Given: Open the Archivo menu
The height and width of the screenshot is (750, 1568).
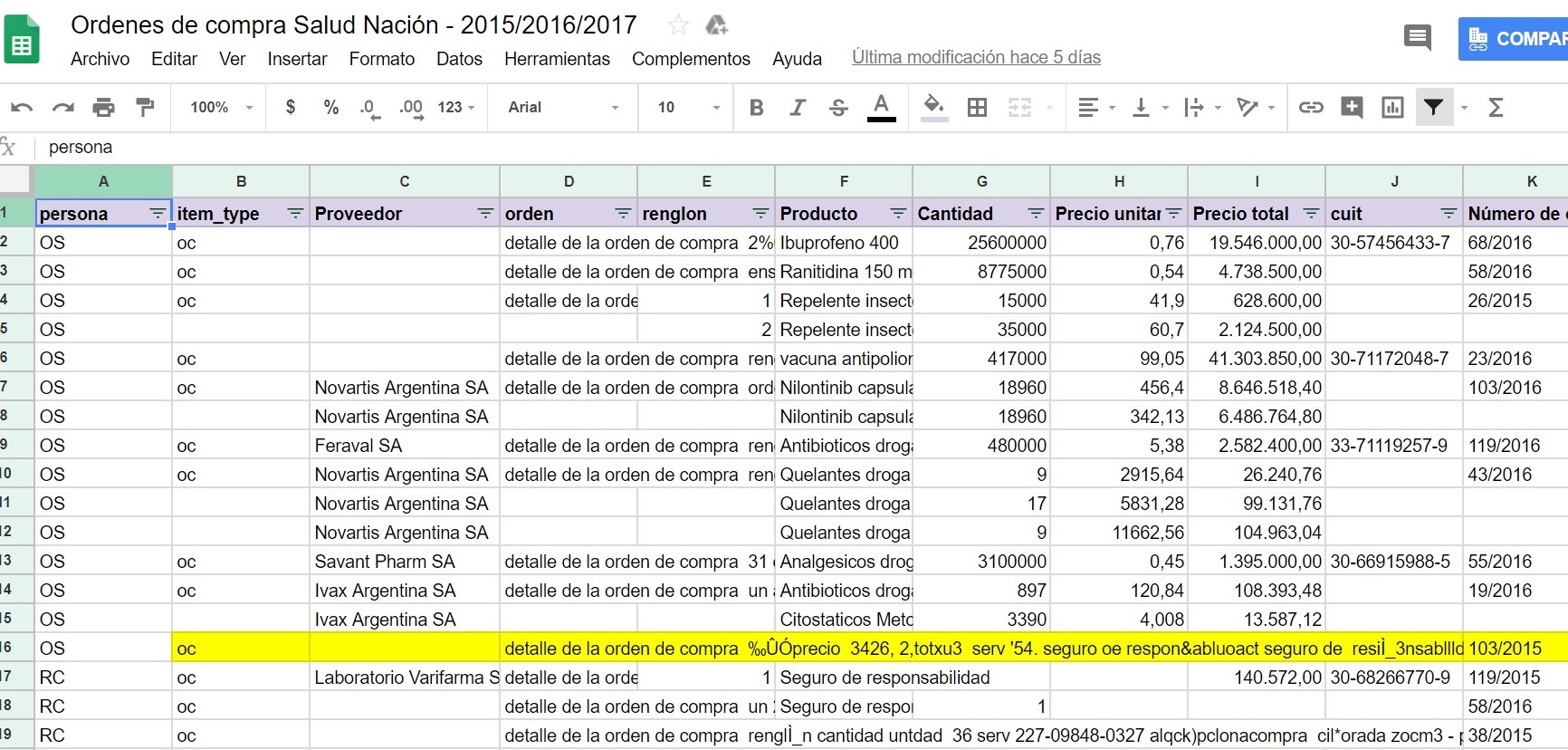Looking at the screenshot, I should coord(100,59).
